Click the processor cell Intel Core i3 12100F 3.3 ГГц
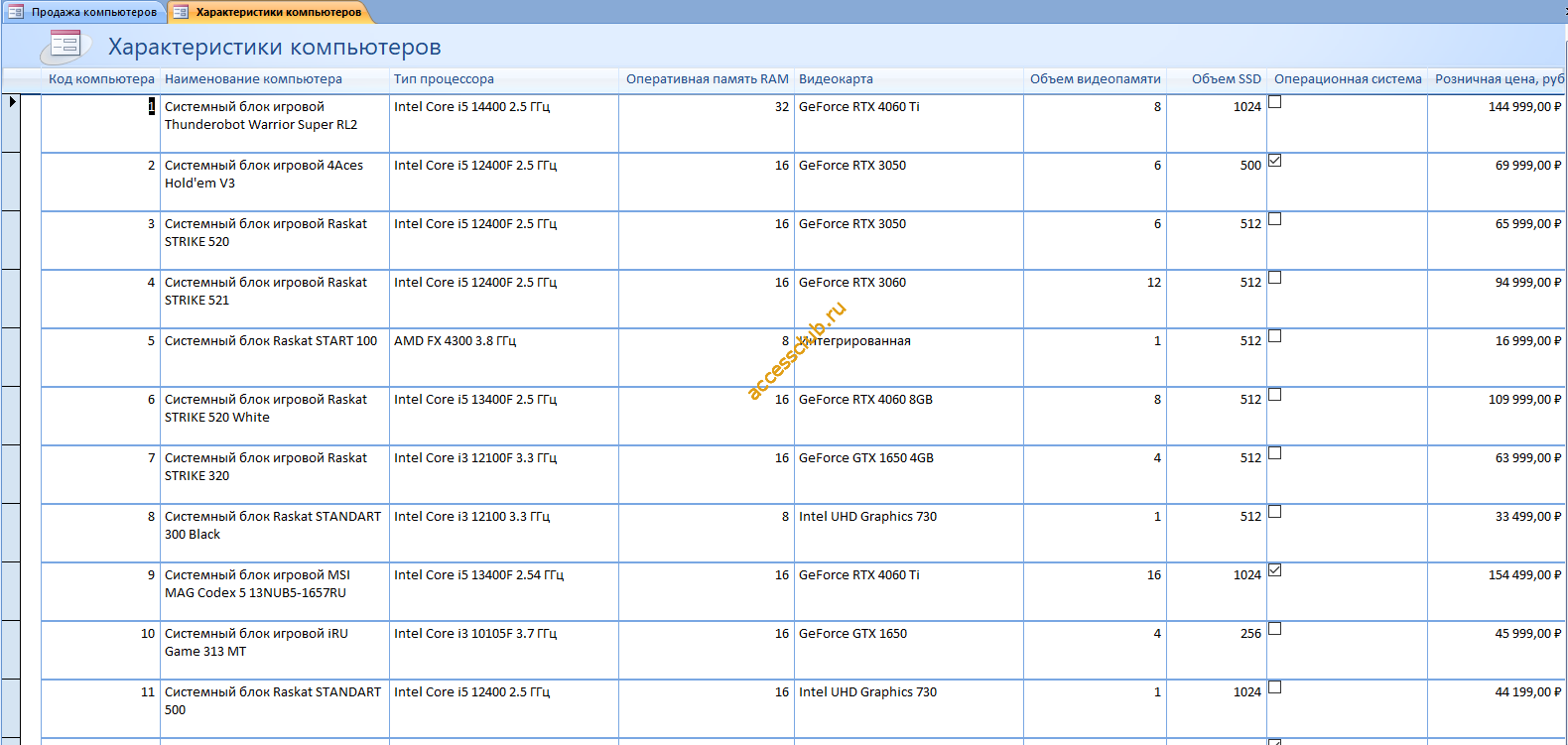 (x=504, y=474)
